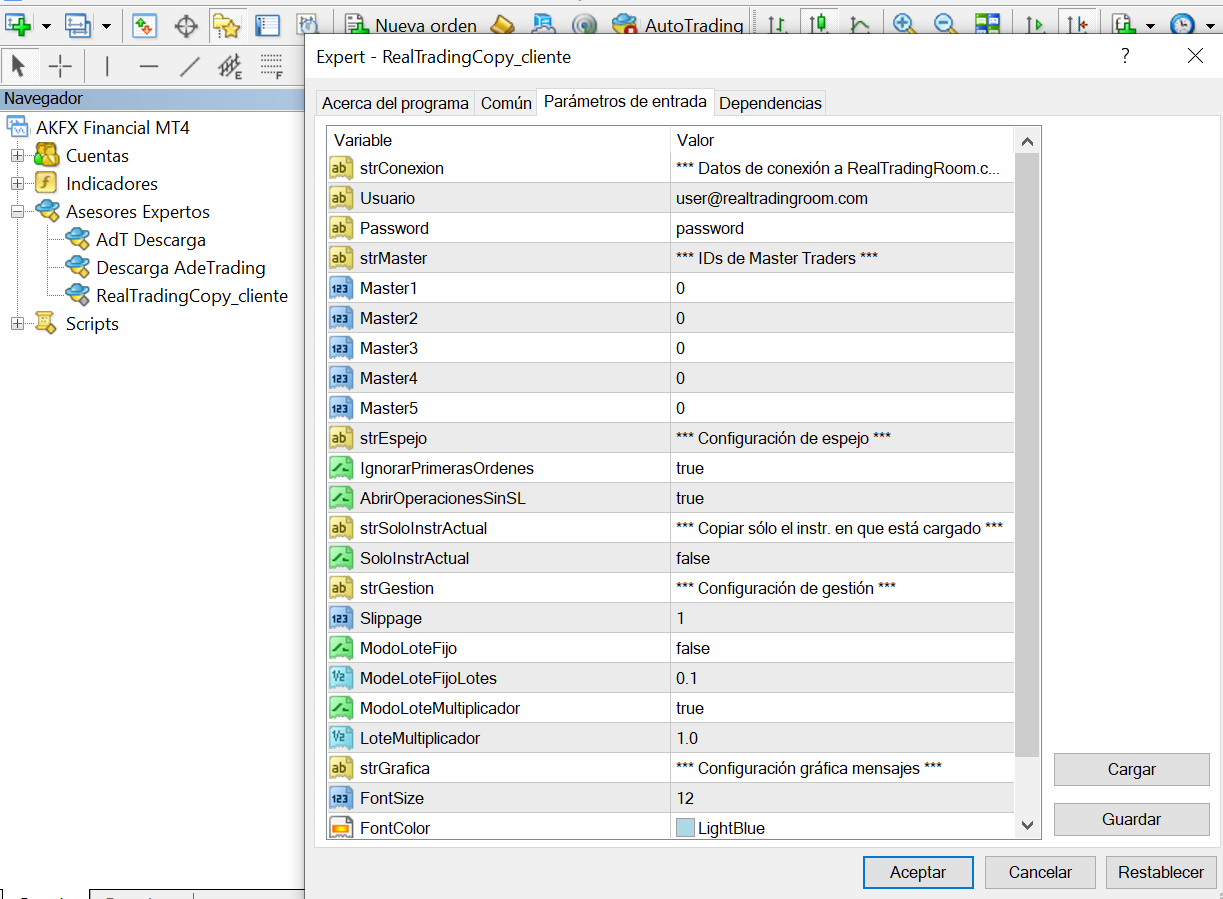Click the Guardar button
Screen dimensions: 1223x899
click(1132, 819)
